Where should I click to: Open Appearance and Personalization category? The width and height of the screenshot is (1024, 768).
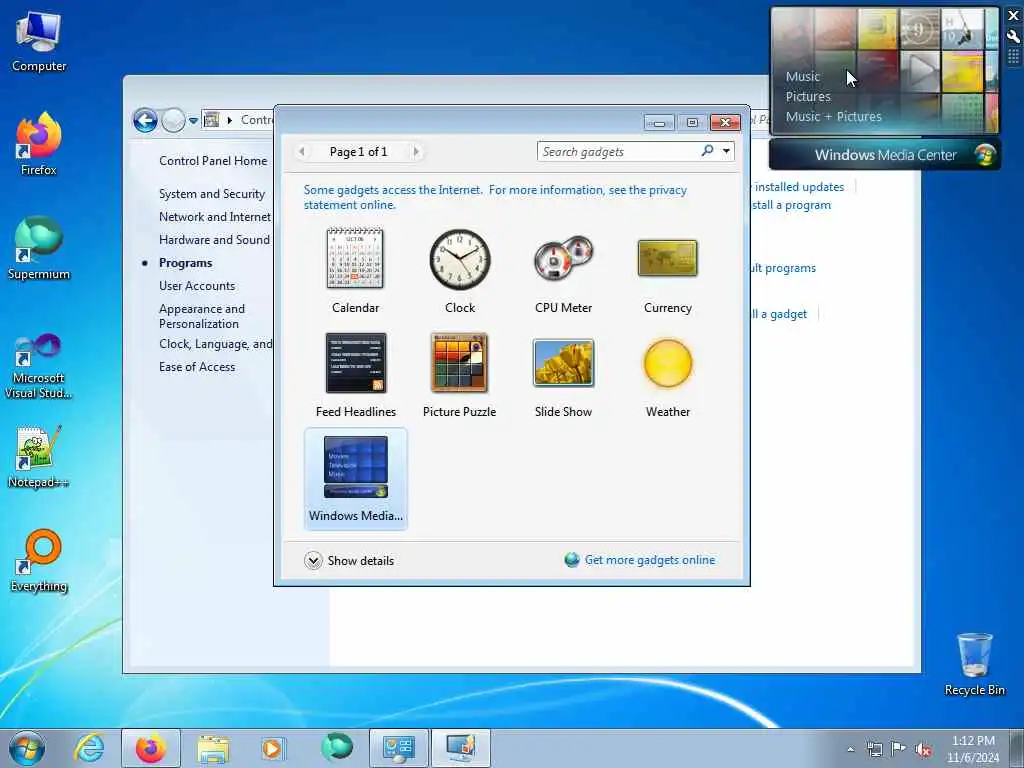(x=202, y=316)
